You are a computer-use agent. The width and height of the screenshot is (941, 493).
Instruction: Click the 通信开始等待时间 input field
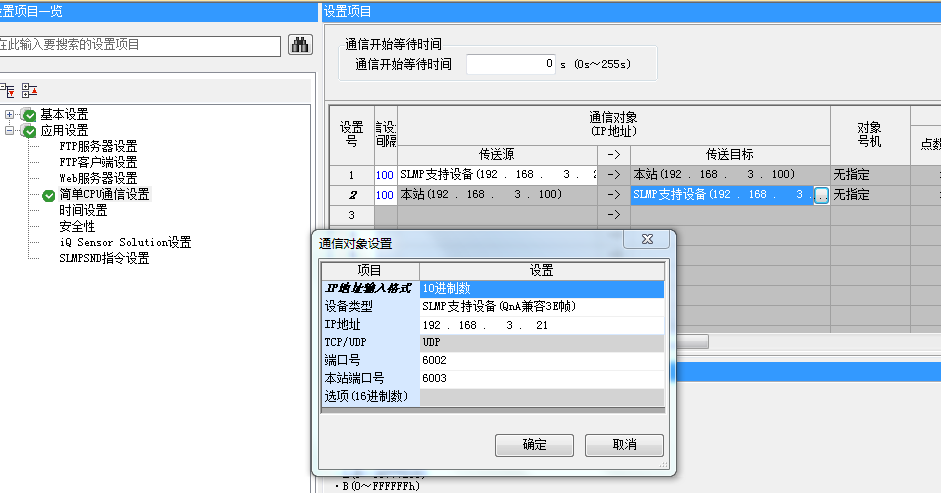(x=511, y=64)
